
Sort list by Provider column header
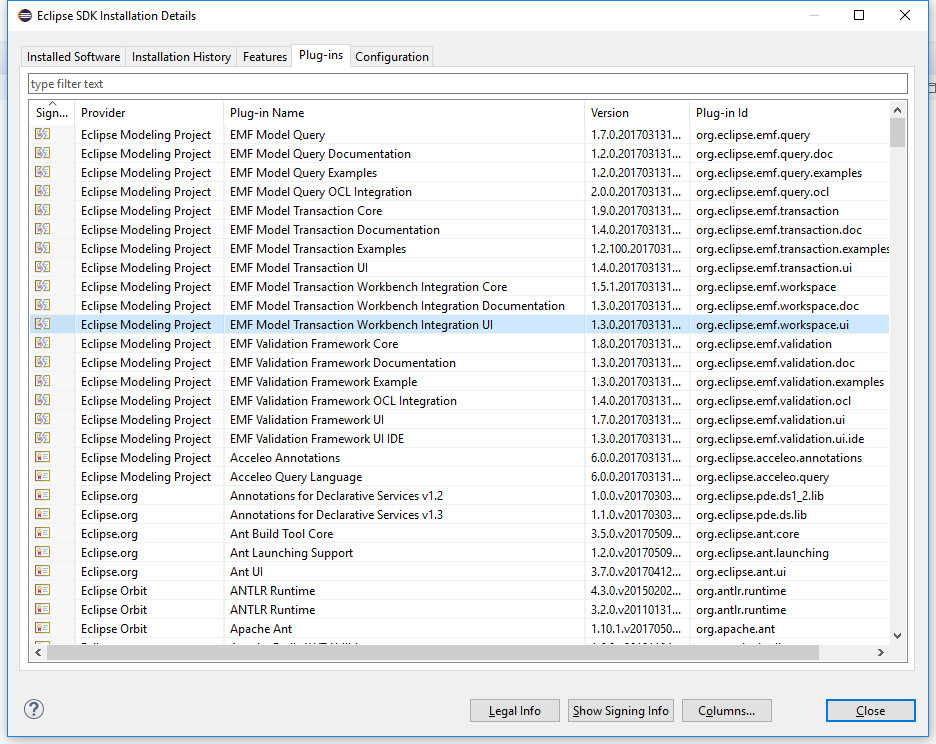[148, 113]
